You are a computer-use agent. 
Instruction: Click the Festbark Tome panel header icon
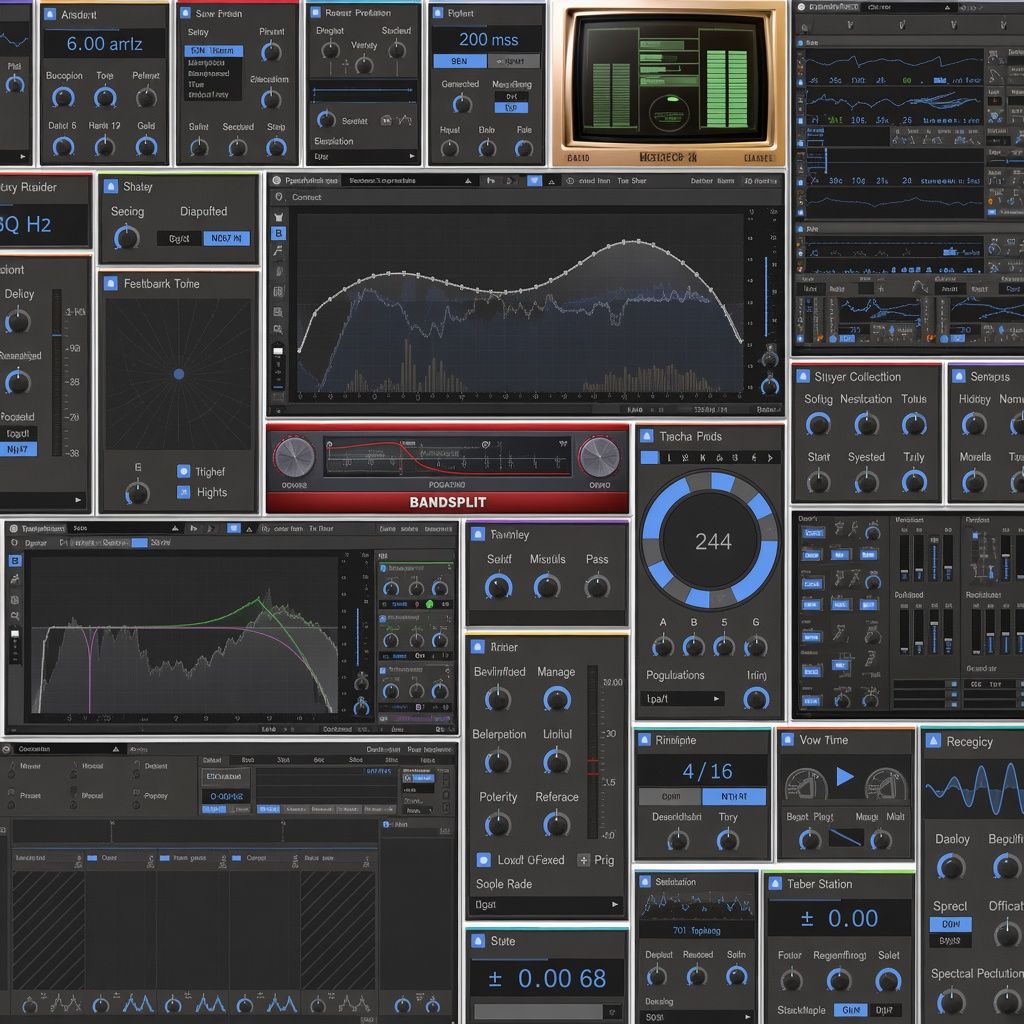111,283
